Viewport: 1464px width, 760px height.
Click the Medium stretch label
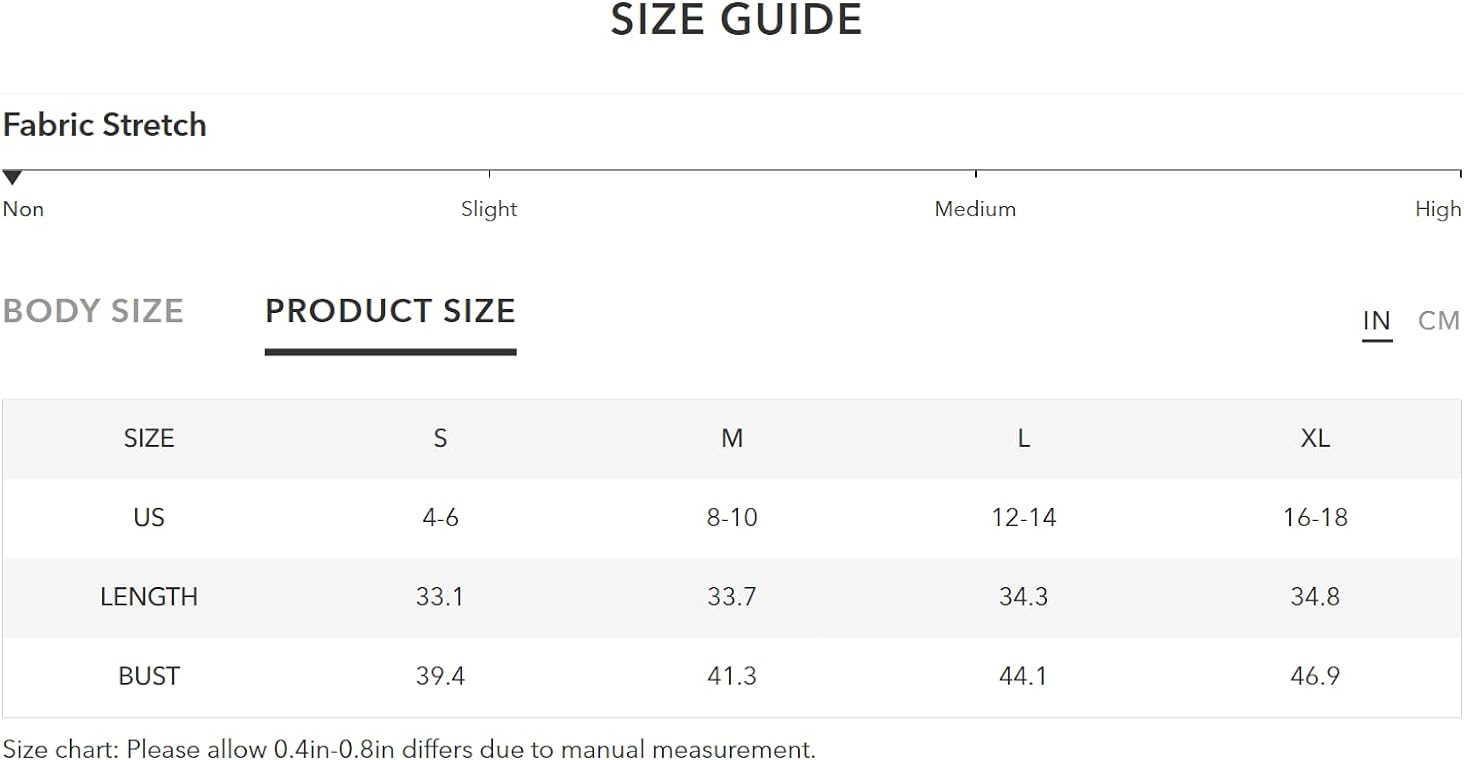(x=975, y=209)
